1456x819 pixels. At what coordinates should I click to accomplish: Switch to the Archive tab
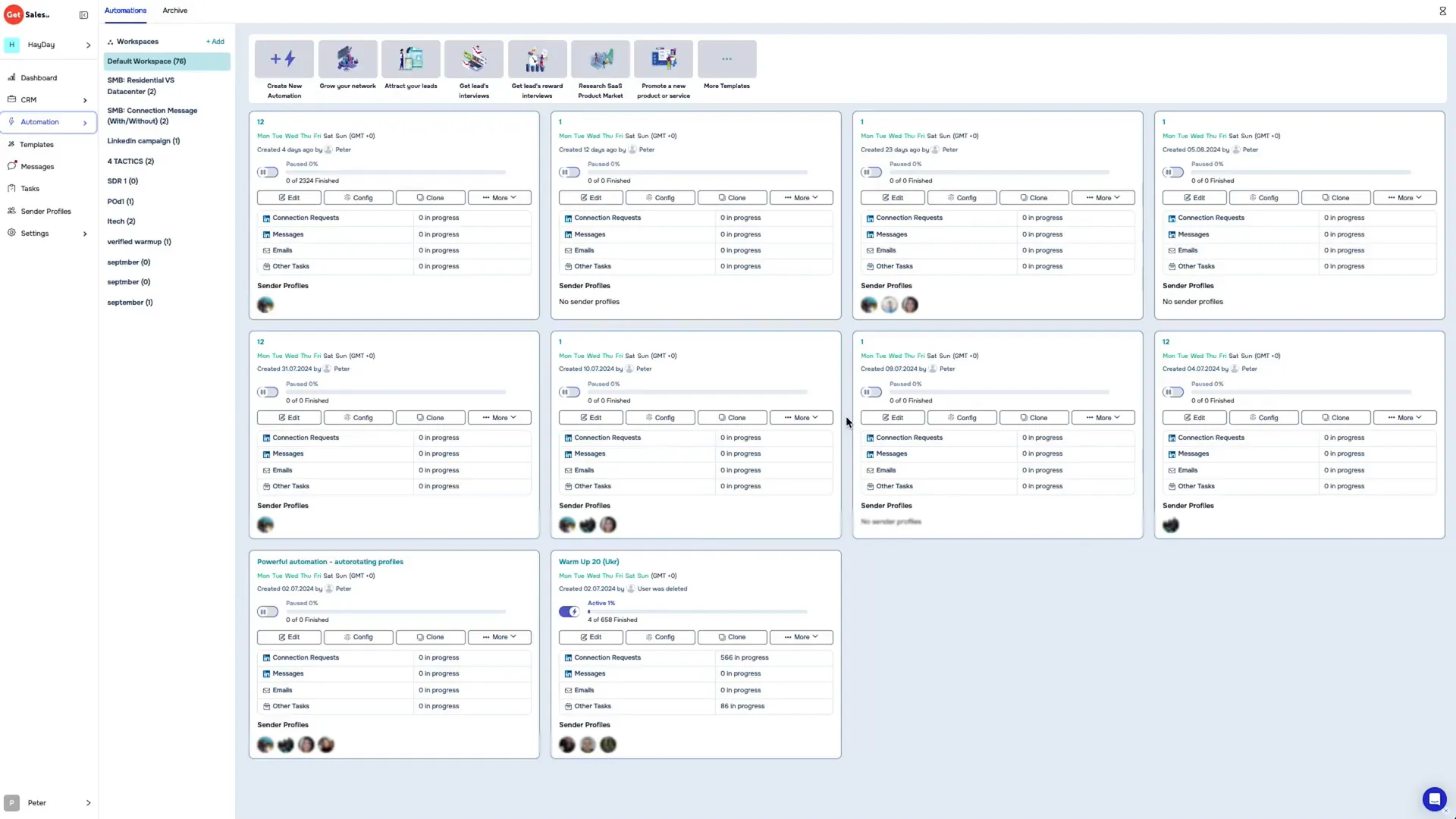coord(175,11)
